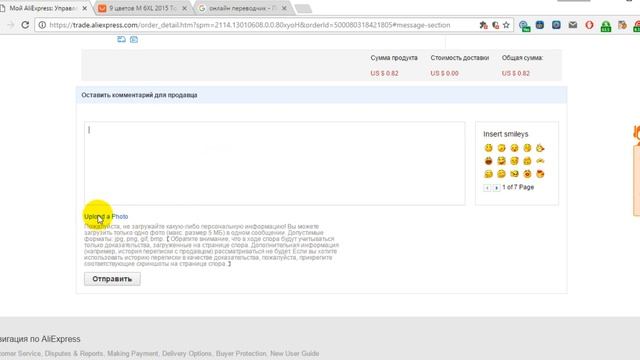Click the blue square extension beside the mail icon
Viewport: 640px width, 360px height.
[x=556, y=25]
